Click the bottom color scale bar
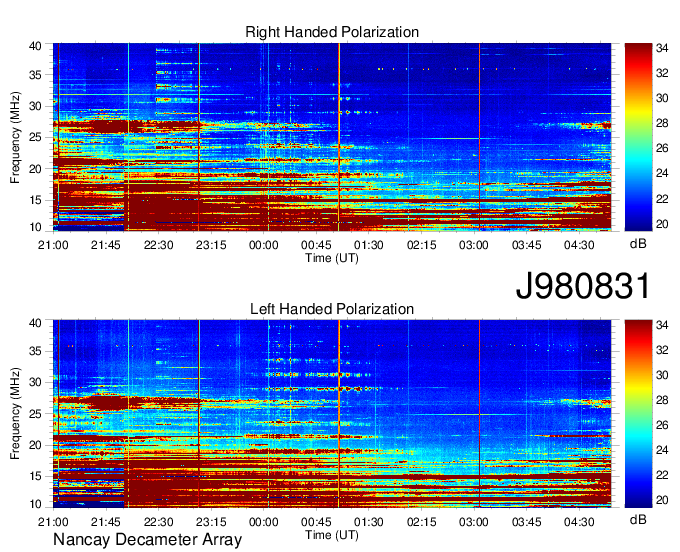The width and height of the screenshot is (680, 552). [x=638, y=414]
